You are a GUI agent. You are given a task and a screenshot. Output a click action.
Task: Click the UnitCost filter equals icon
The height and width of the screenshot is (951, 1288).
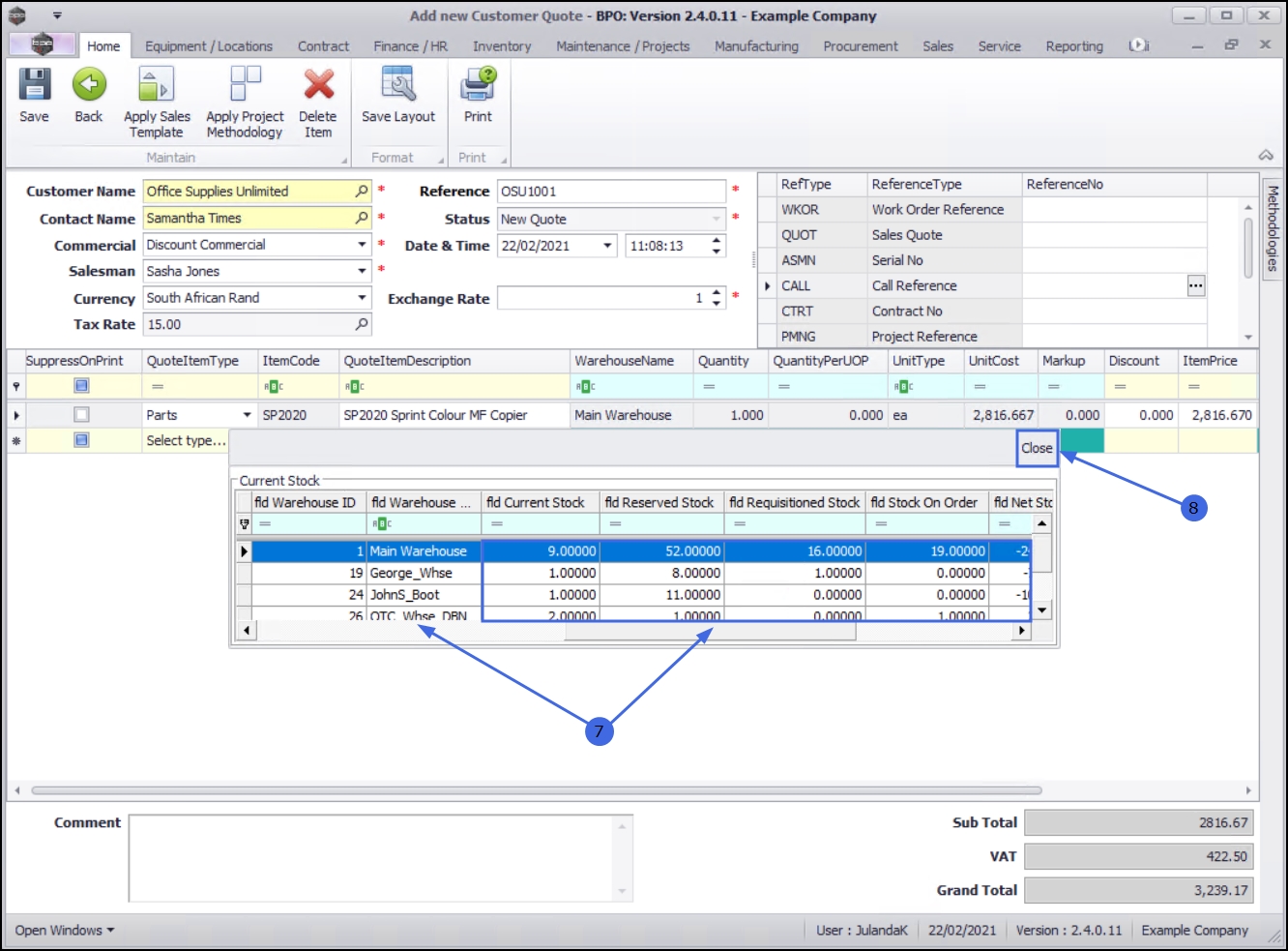980,387
